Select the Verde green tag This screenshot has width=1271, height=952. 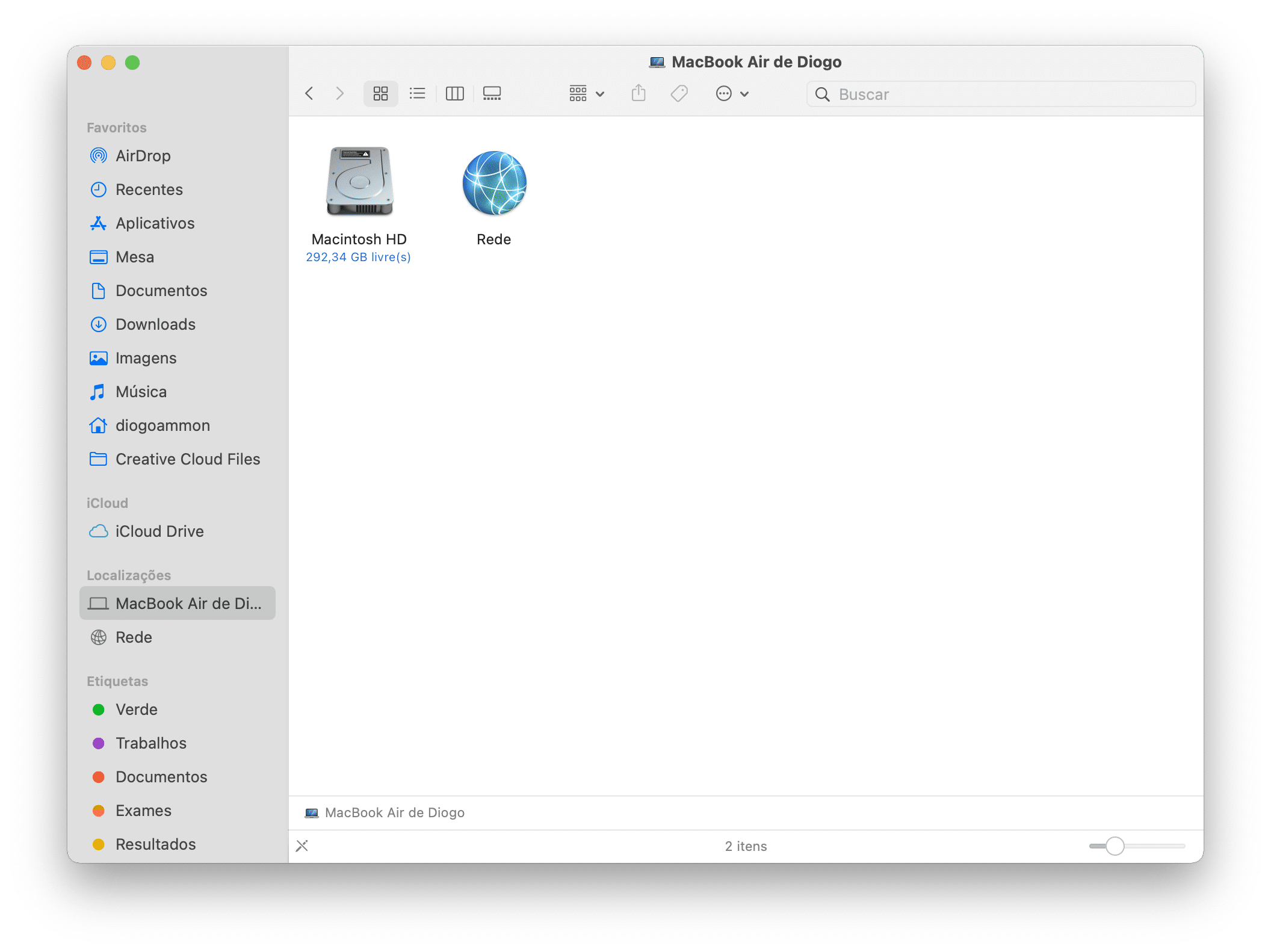(177, 709)
